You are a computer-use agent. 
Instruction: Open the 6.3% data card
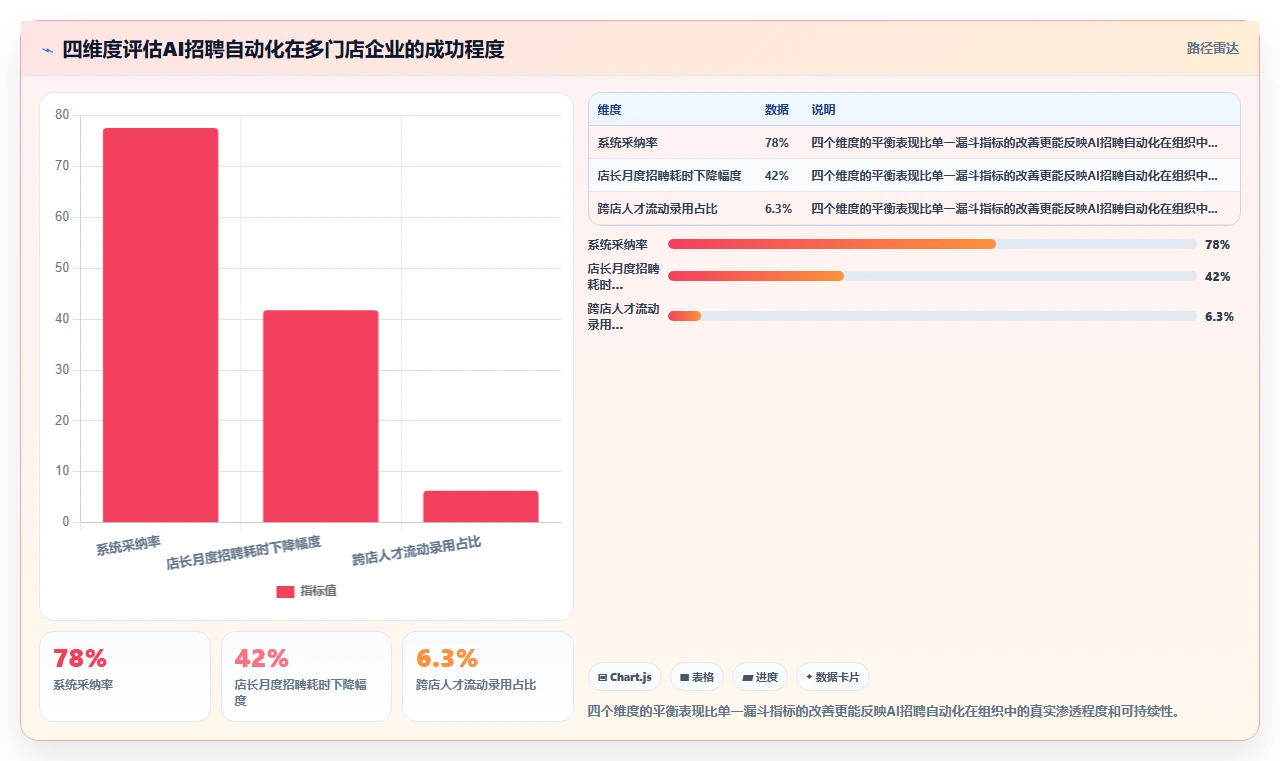point(488,676)
